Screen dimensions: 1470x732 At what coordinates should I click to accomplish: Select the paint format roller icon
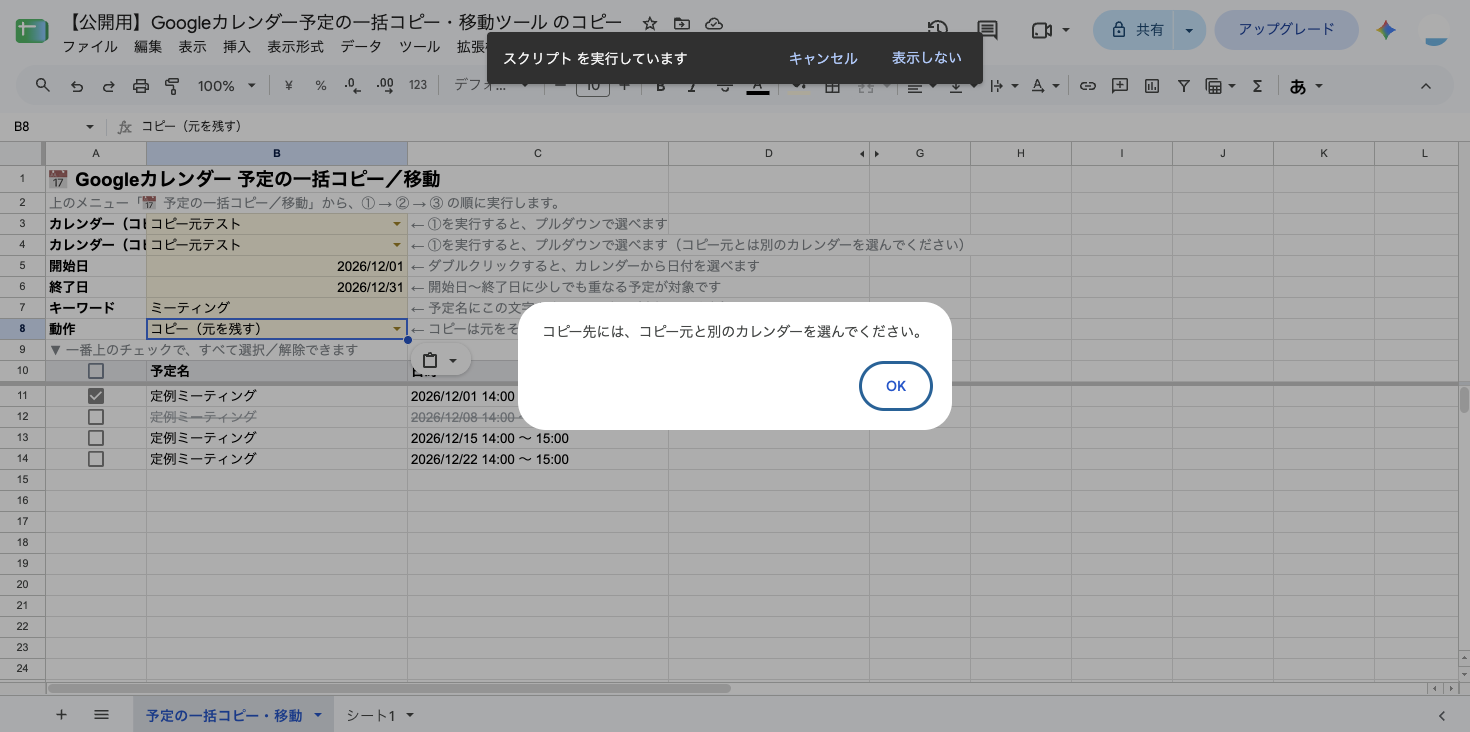(171, 86)
